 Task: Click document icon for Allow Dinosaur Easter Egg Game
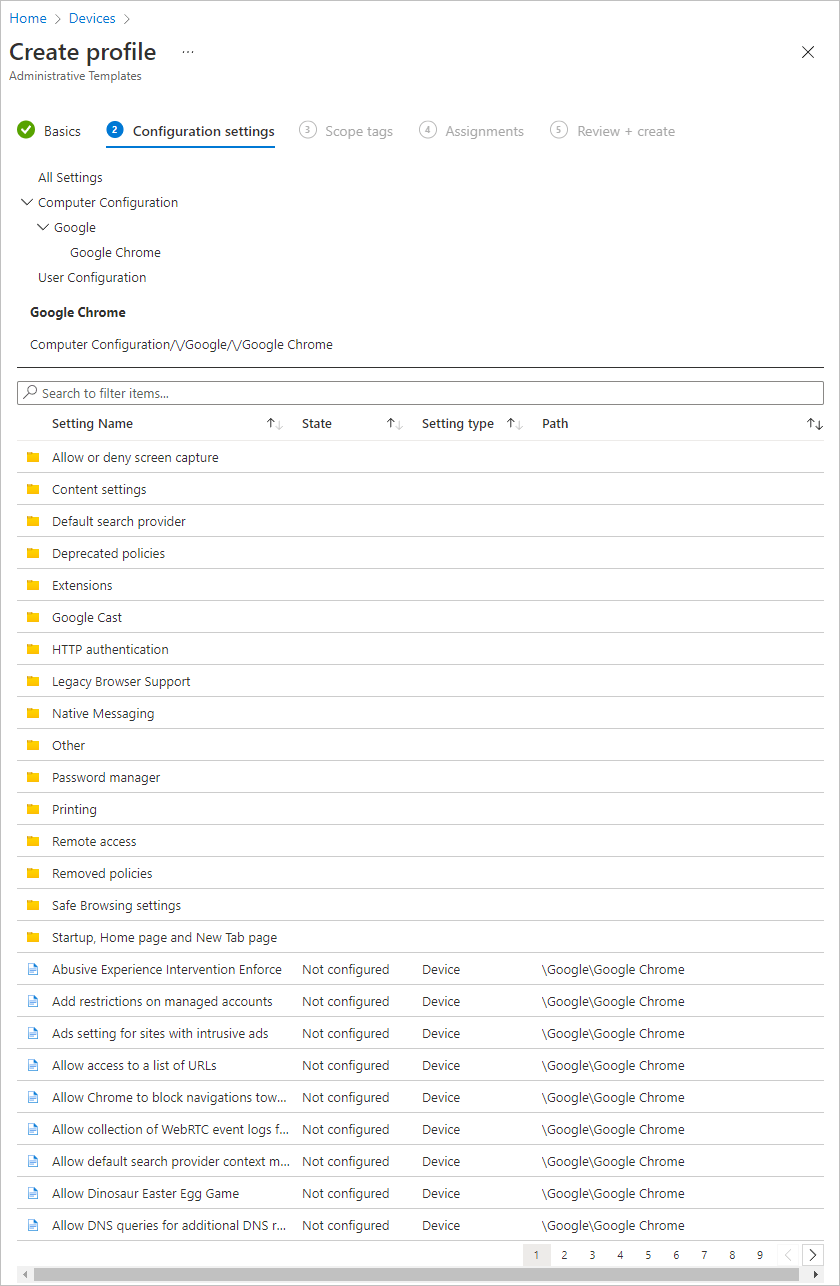[x=33, y=1193]
